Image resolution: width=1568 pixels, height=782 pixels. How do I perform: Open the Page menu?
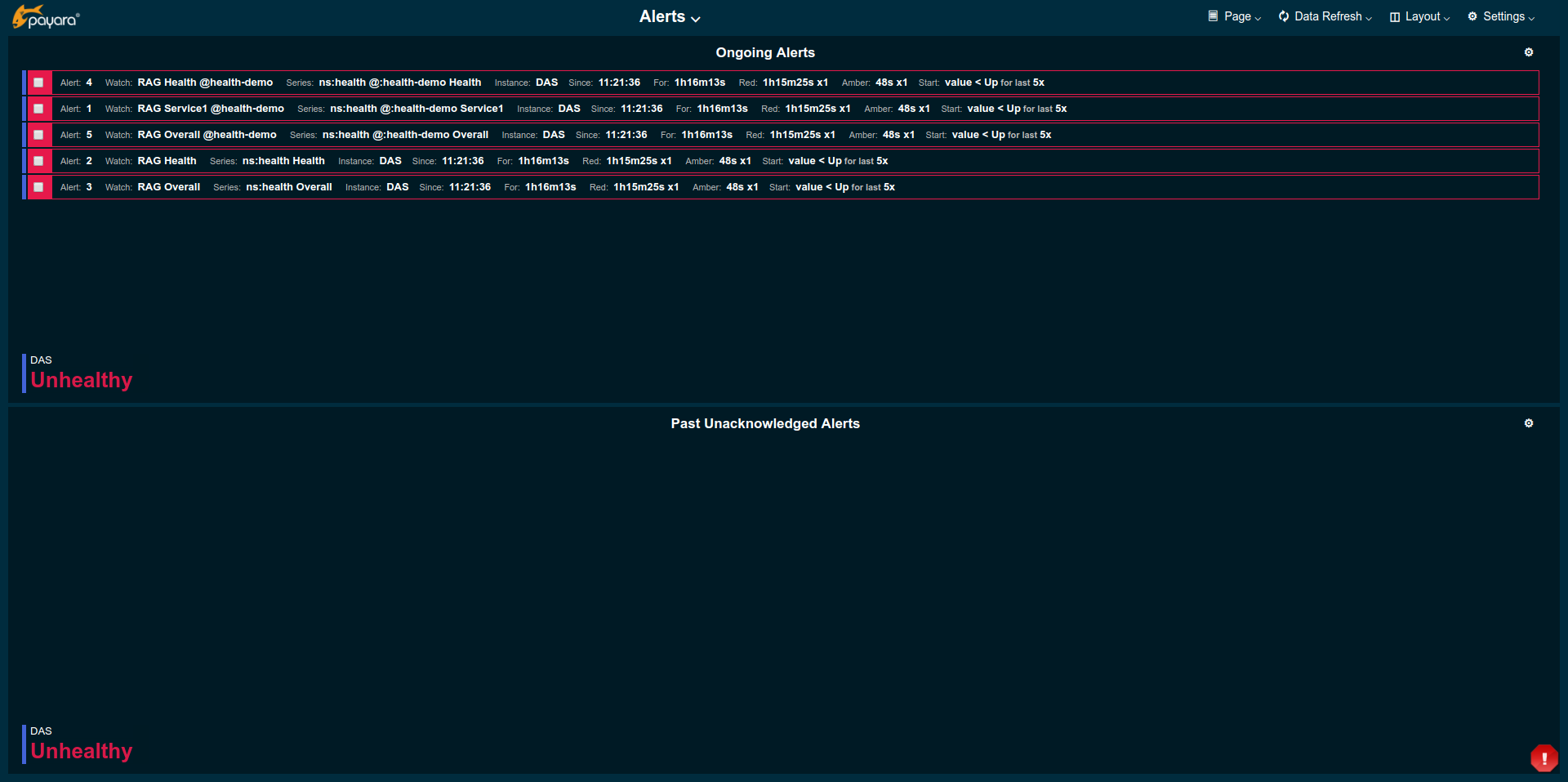(x=1237, y=16)
